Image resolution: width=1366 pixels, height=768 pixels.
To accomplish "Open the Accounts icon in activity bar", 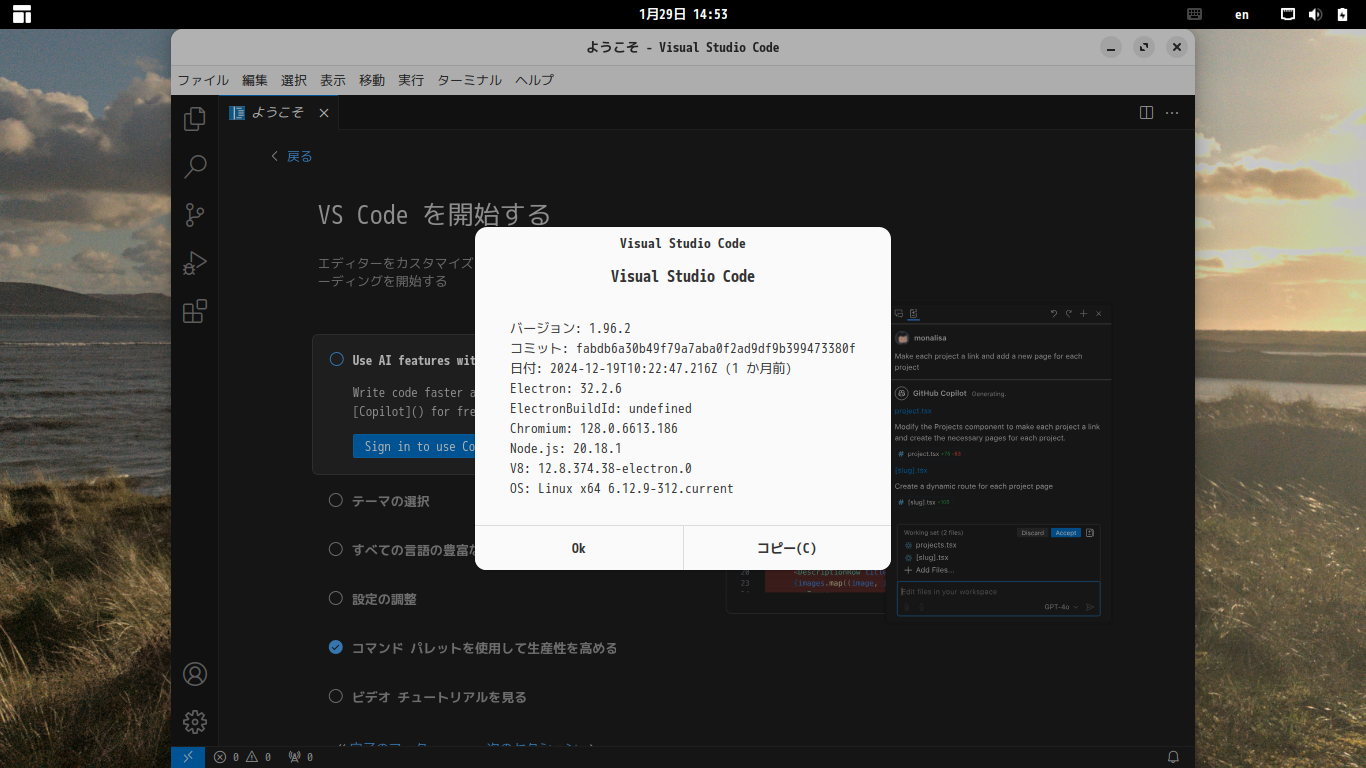I will [195, 674].
